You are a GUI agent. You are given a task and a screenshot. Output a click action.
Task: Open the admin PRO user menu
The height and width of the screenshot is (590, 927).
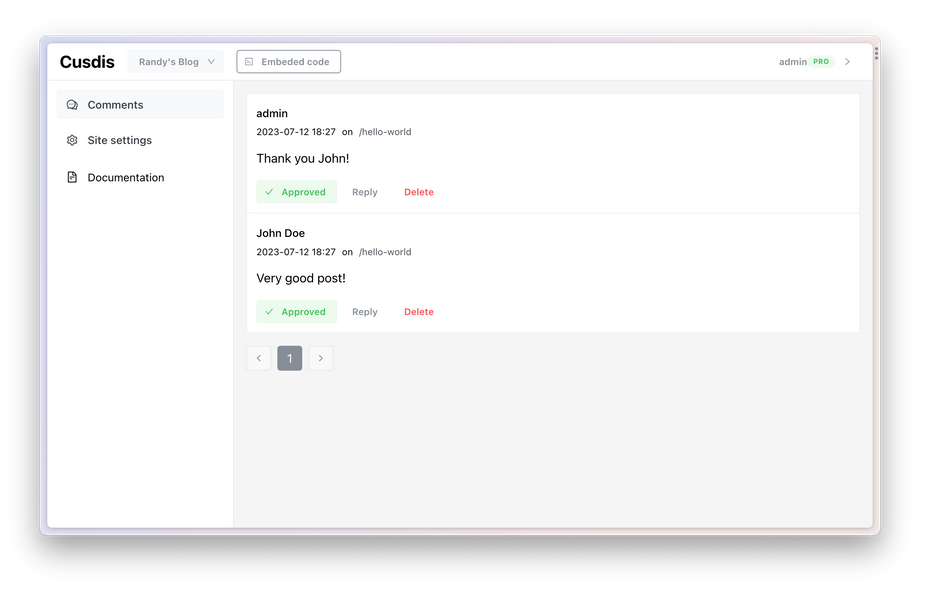pos(804,62)
